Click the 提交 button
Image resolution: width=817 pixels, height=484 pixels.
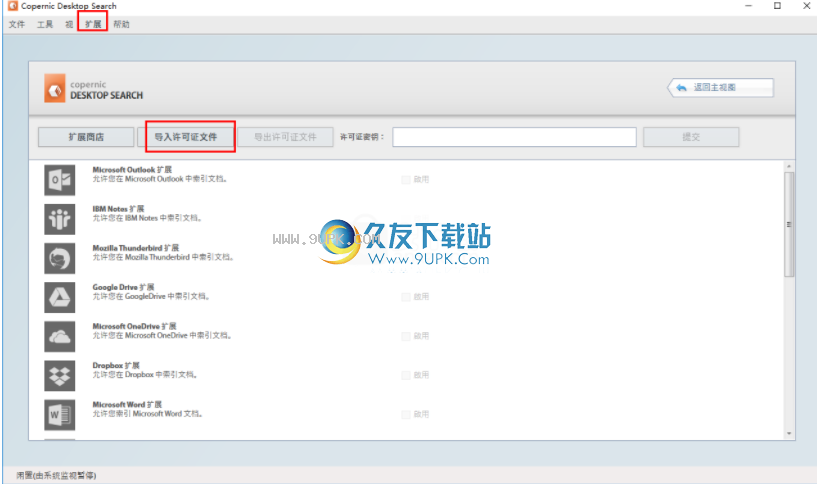691,137
